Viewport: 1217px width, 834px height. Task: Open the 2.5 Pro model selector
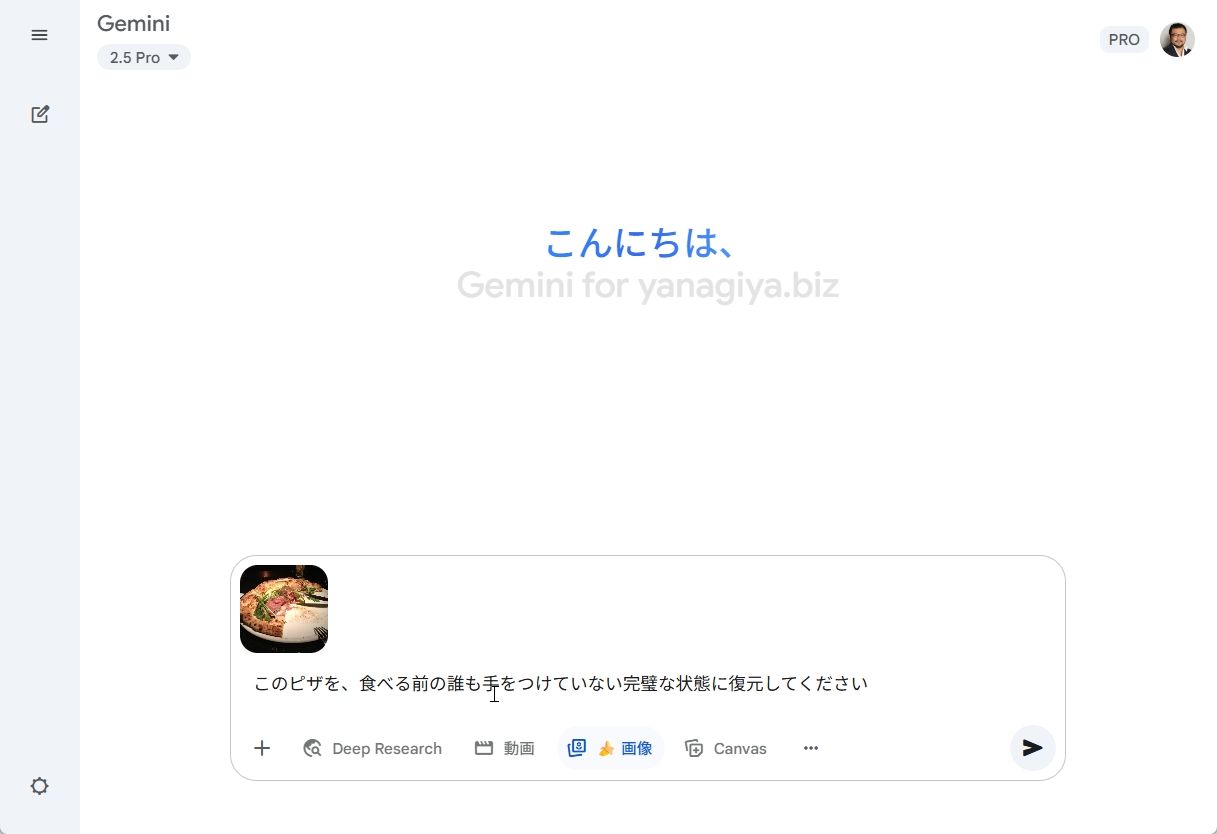(144, 58)
